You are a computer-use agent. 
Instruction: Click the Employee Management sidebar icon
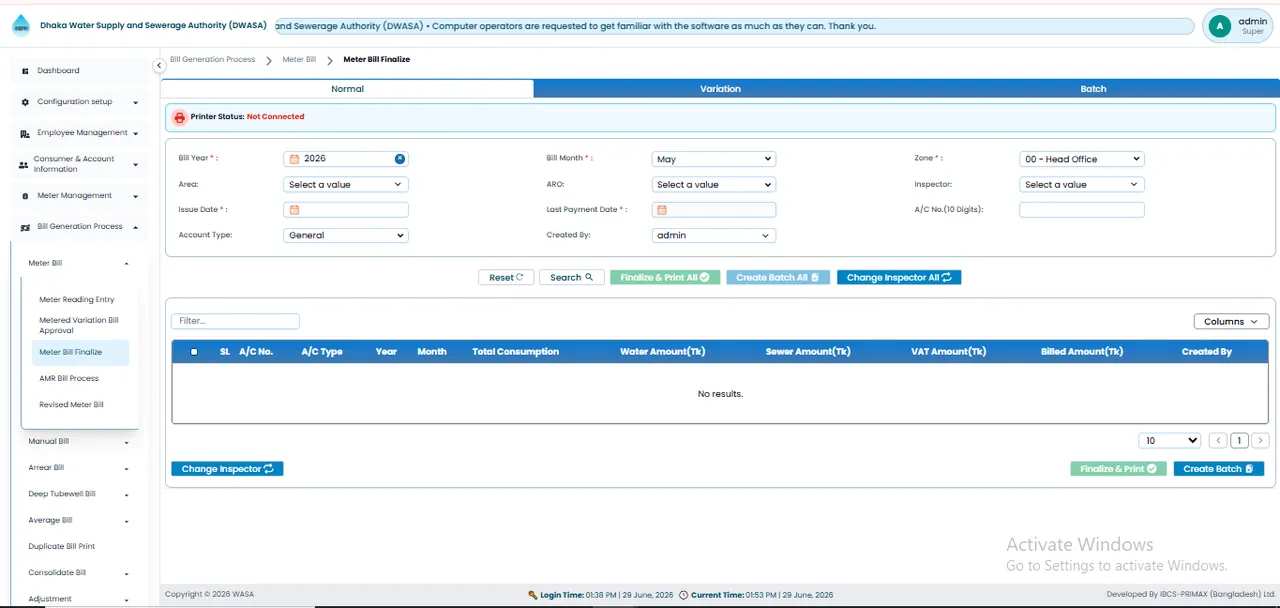point(25,133)
